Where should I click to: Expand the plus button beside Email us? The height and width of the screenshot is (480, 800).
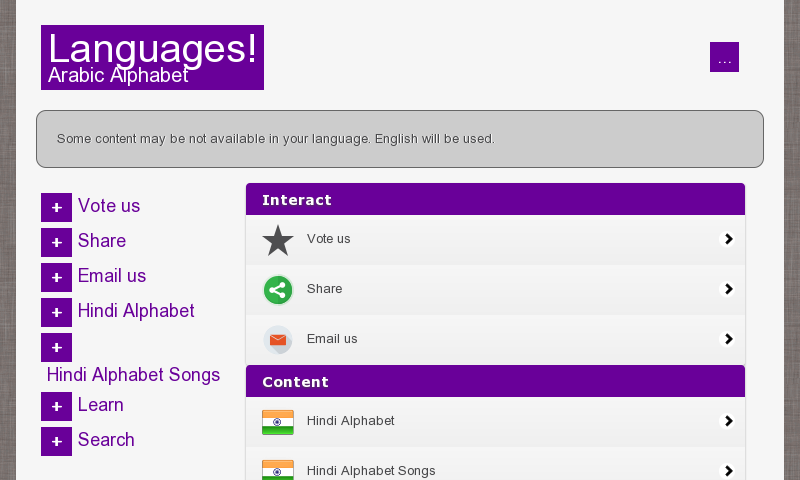click(56, 277)
